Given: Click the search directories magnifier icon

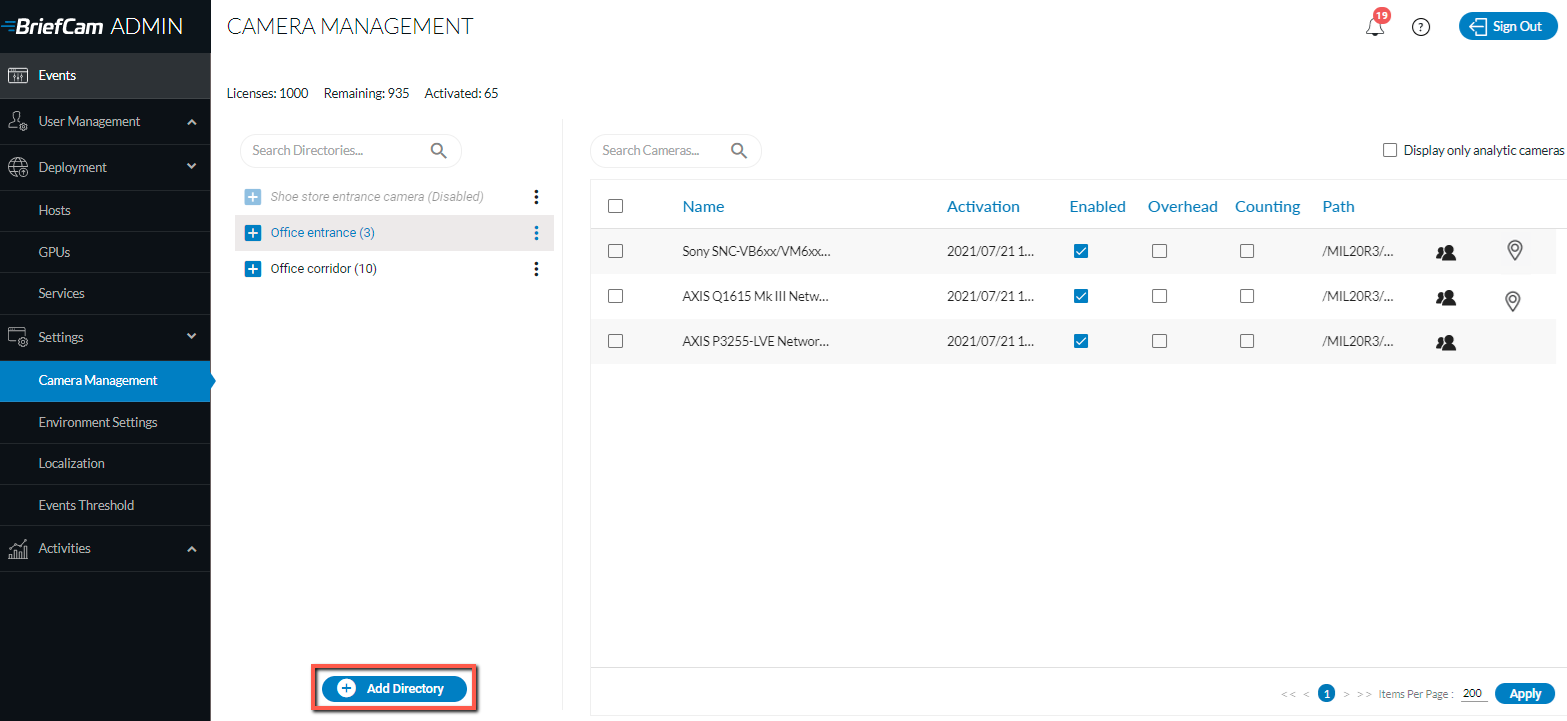Looking at the screenshot, I should (438, 151).
